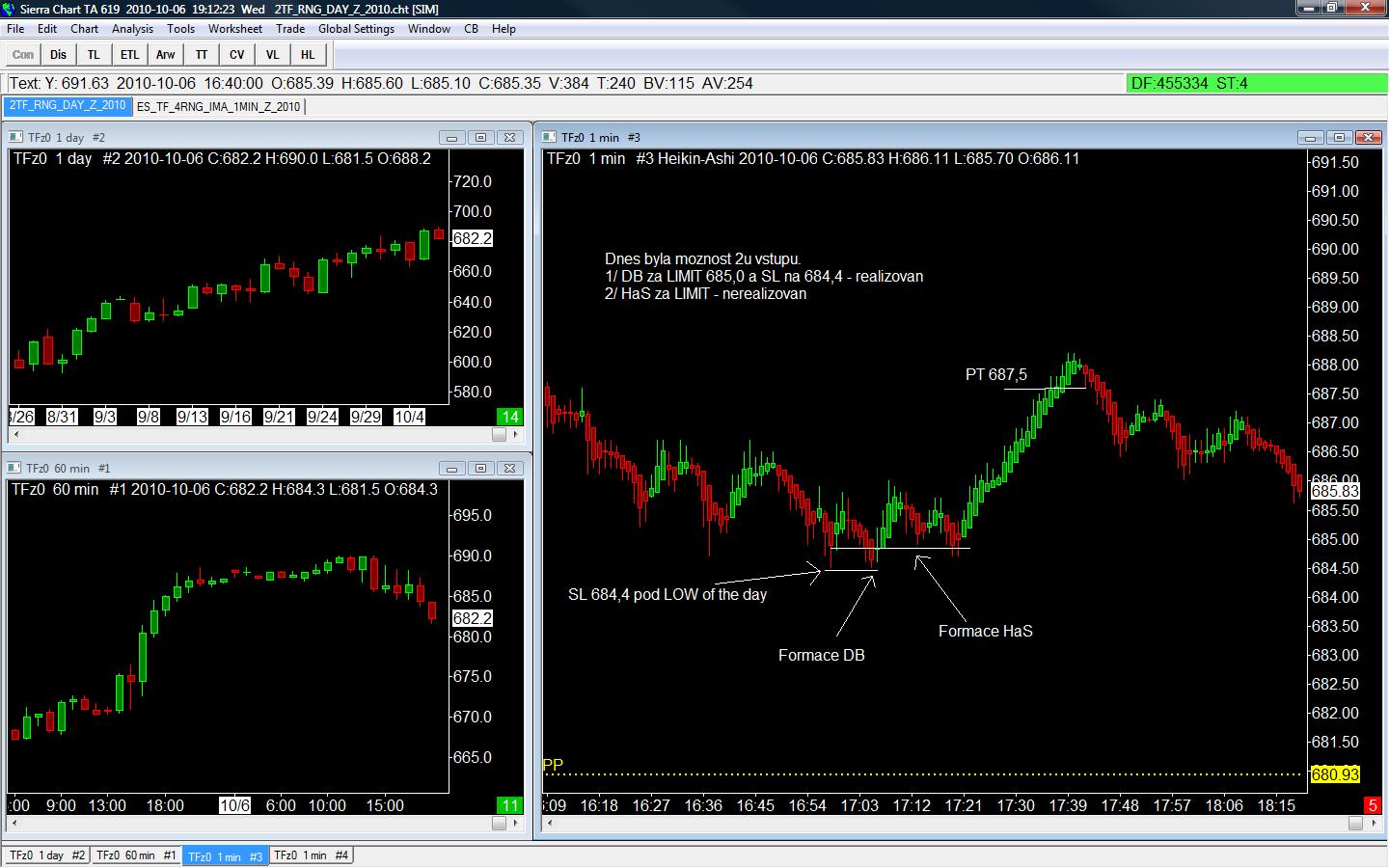
Task: Select the TT text tool
Action: (202, 55)
